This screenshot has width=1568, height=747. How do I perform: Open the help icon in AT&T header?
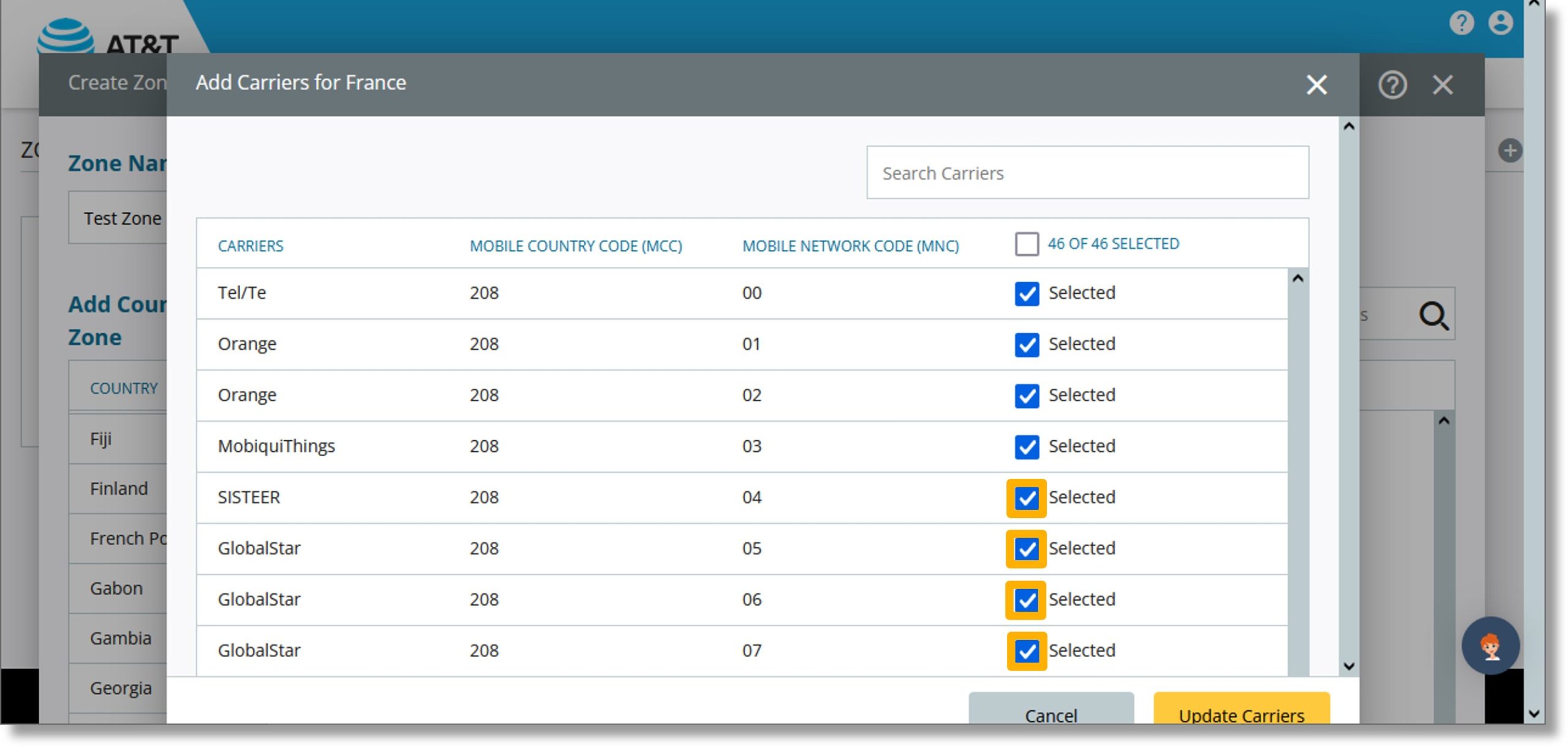click(1461, 23)
